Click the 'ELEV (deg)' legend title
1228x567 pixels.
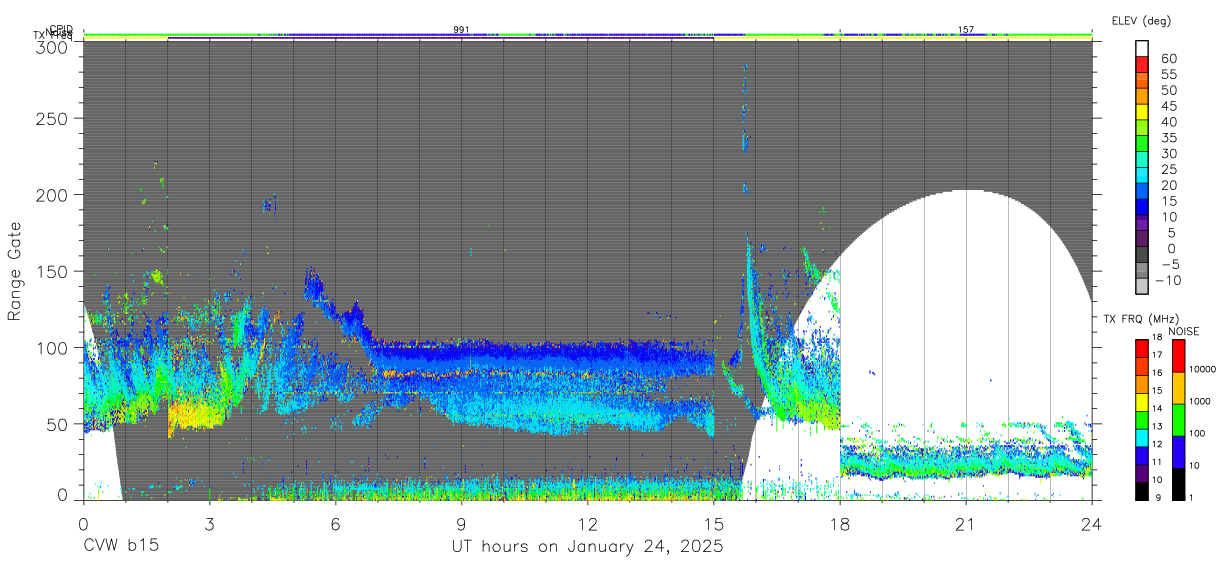point(1141,21)
